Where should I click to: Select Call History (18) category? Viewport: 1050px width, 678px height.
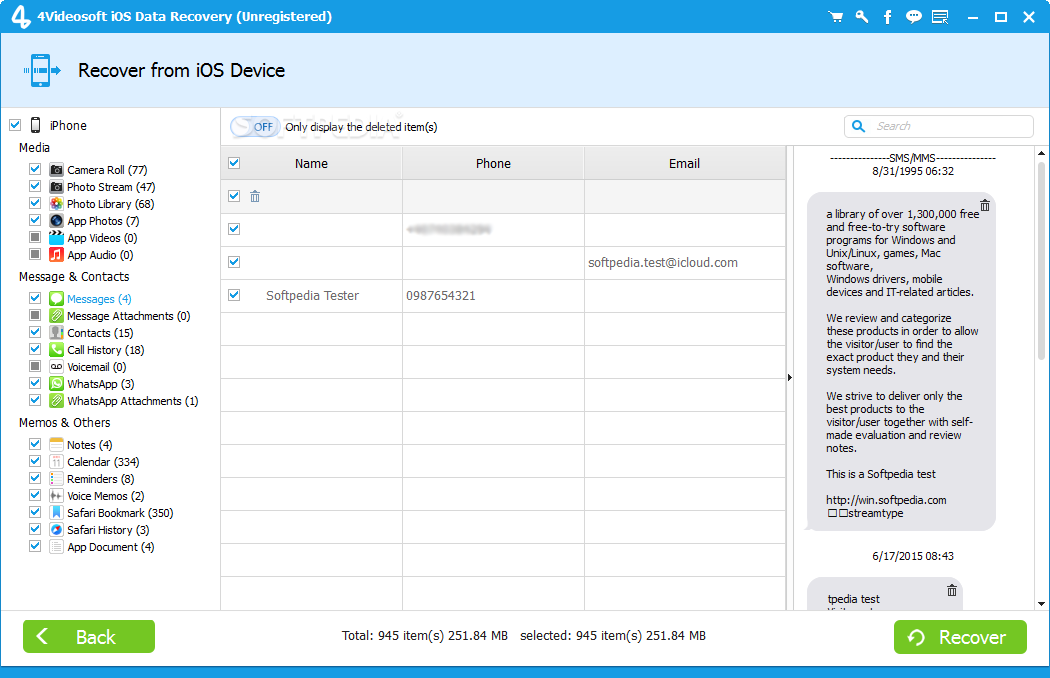(106, 350)
